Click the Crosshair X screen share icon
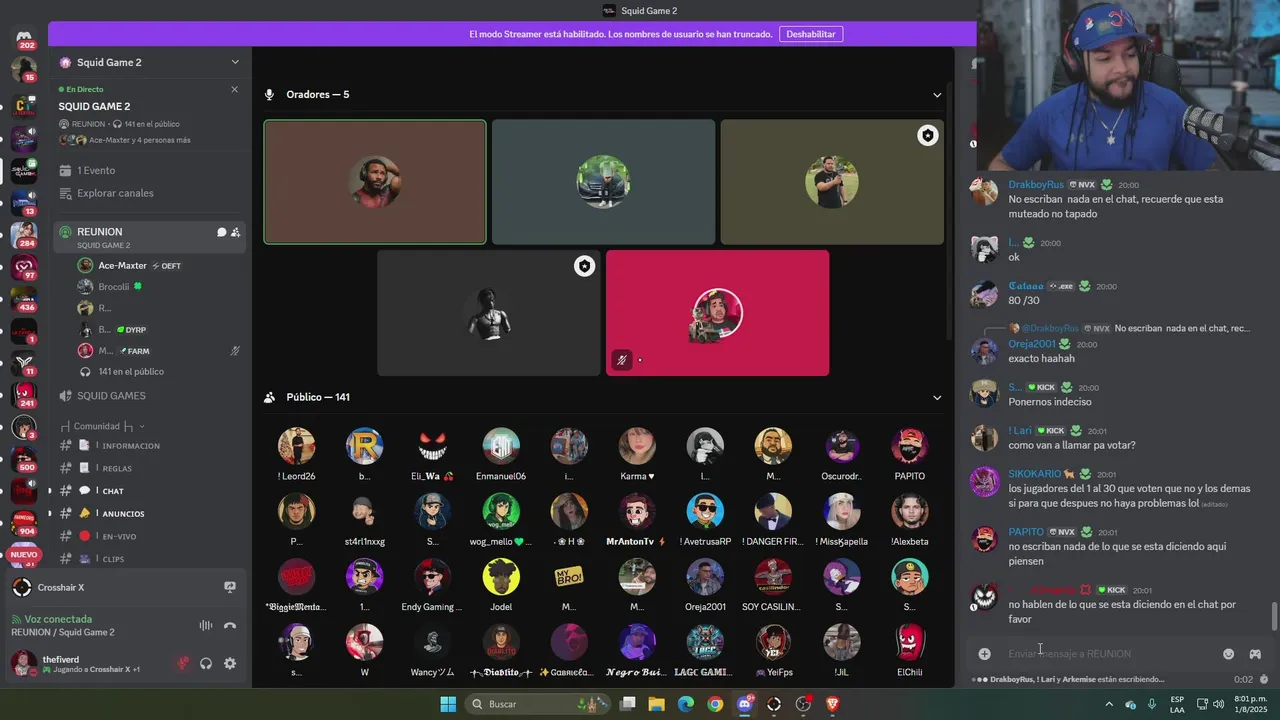Image resolution: width=1280 pixels, height=720 pixels. pyautogui.click(x=230, y=587)
